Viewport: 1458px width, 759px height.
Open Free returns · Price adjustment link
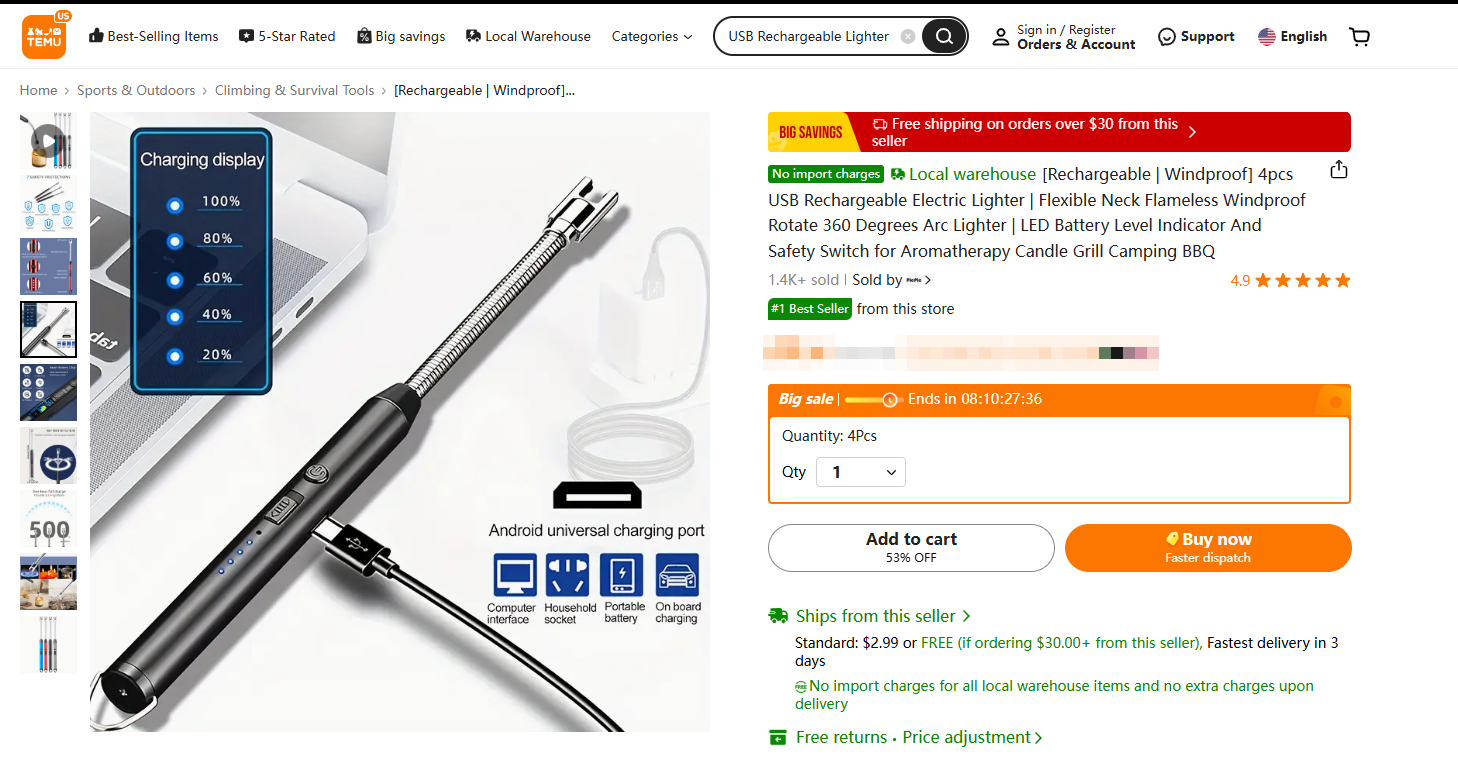pyautogui.click(x=919, y=737)
